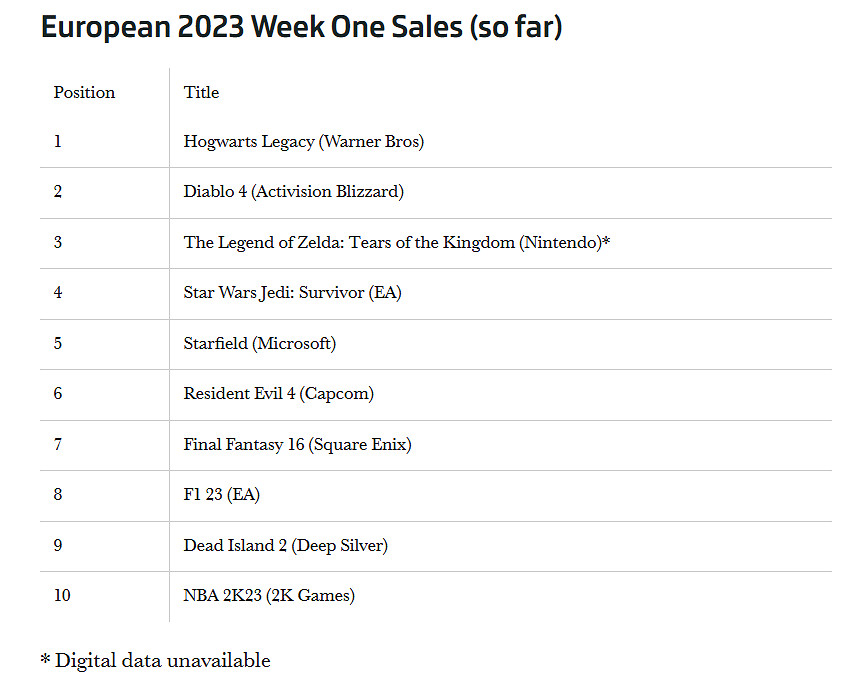
Task: Click the Starfield (Microsoft) title
Action: tap(259, 344)
